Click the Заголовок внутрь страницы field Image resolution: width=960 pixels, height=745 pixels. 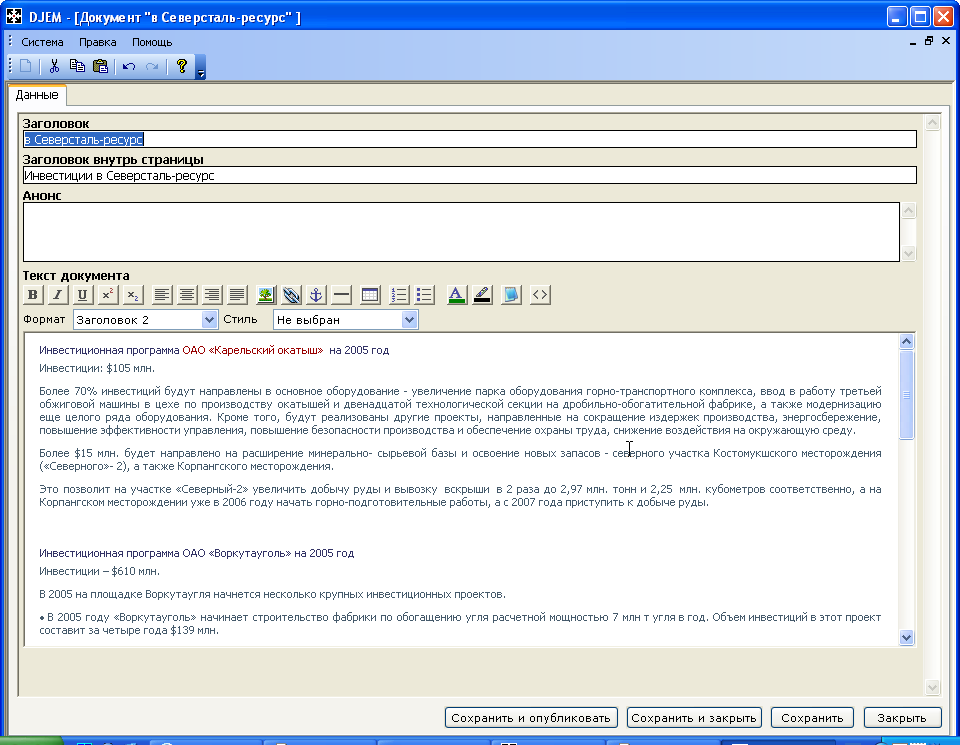point(470,176)
